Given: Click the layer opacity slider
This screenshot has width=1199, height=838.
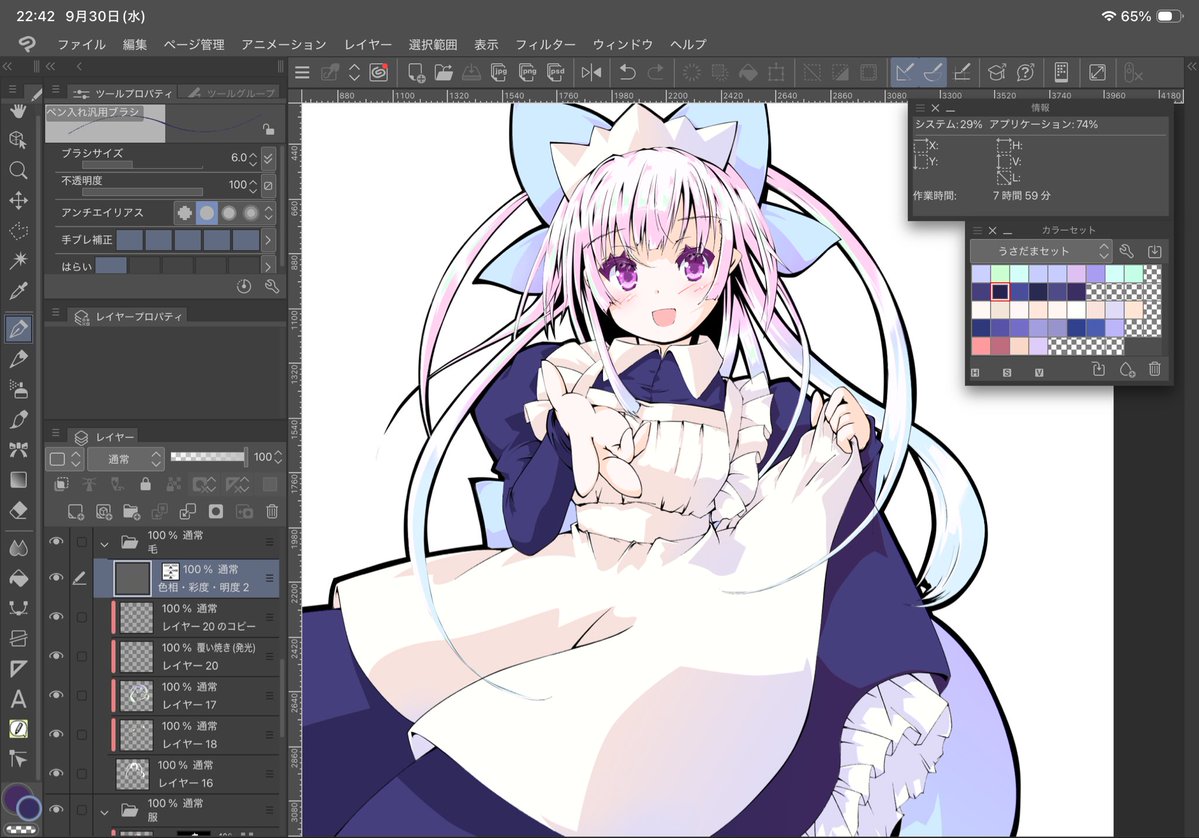Looking at the screenshot, I should point(208,457).
